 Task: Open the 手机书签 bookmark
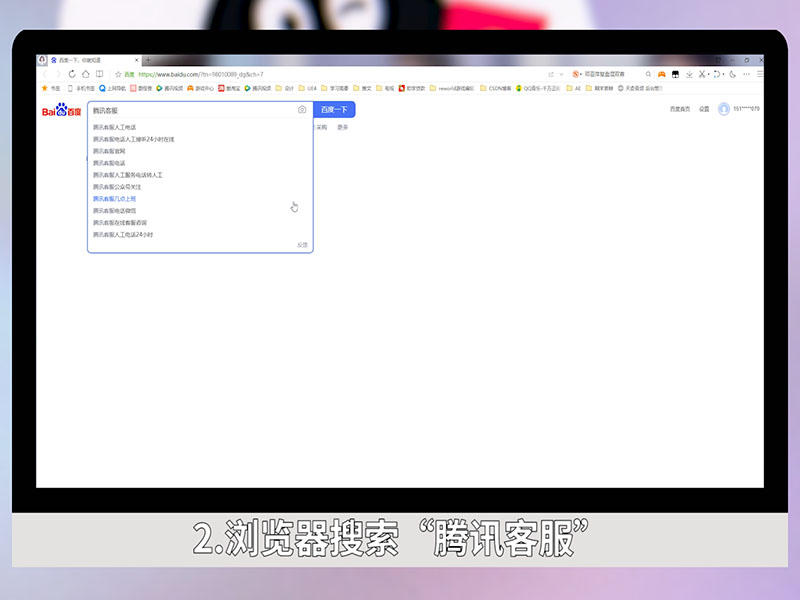[x=81, y=88]
